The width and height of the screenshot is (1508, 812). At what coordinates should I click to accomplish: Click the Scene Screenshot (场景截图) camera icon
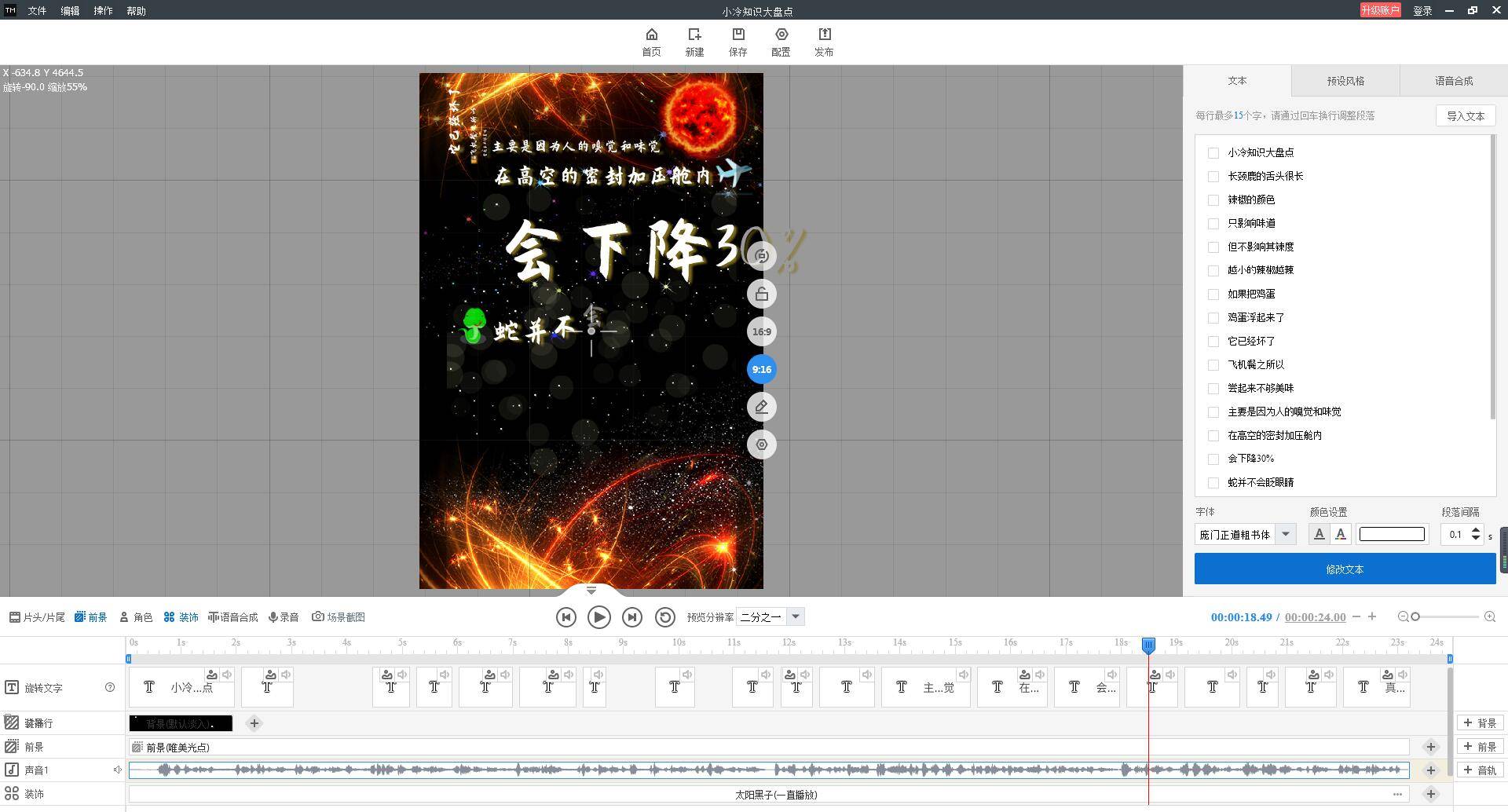(x=318, y=617)
